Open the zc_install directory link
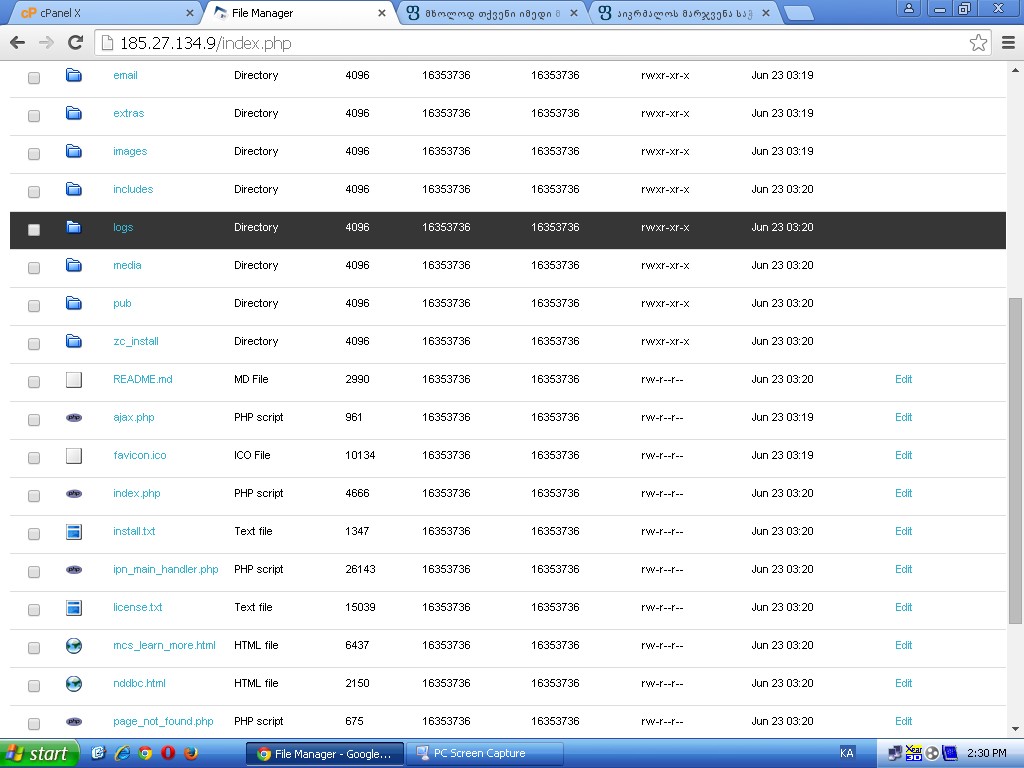 coord(136,341)
